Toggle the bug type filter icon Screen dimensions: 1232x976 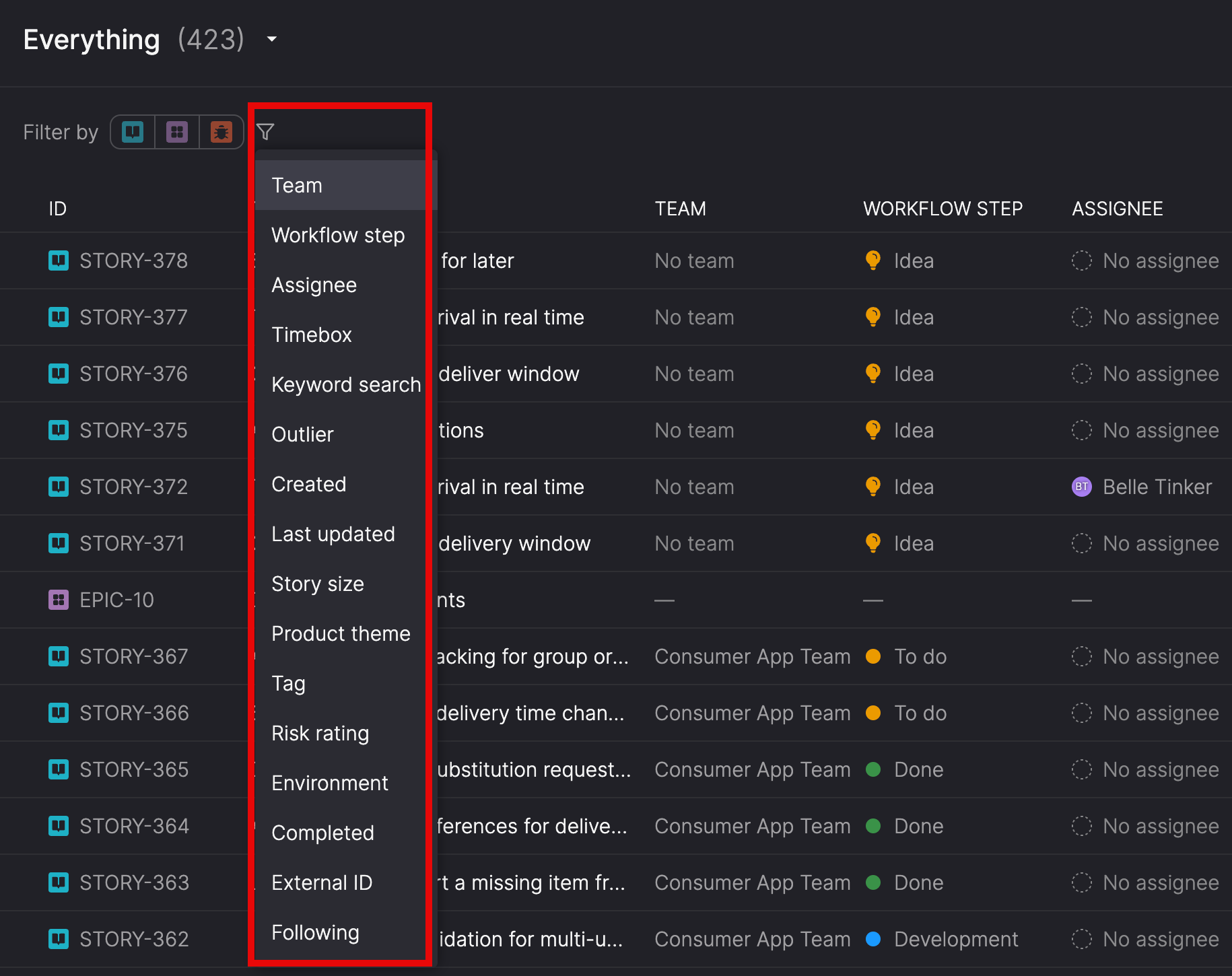coord(221,132)
